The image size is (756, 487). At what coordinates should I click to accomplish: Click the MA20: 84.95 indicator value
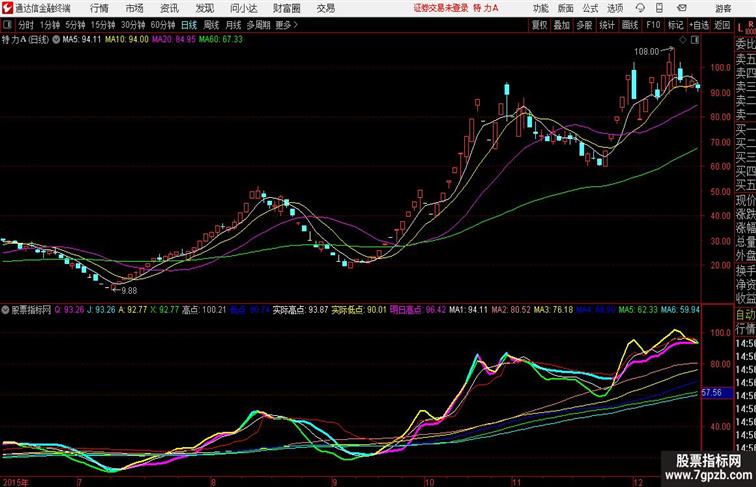click(174, 40)
